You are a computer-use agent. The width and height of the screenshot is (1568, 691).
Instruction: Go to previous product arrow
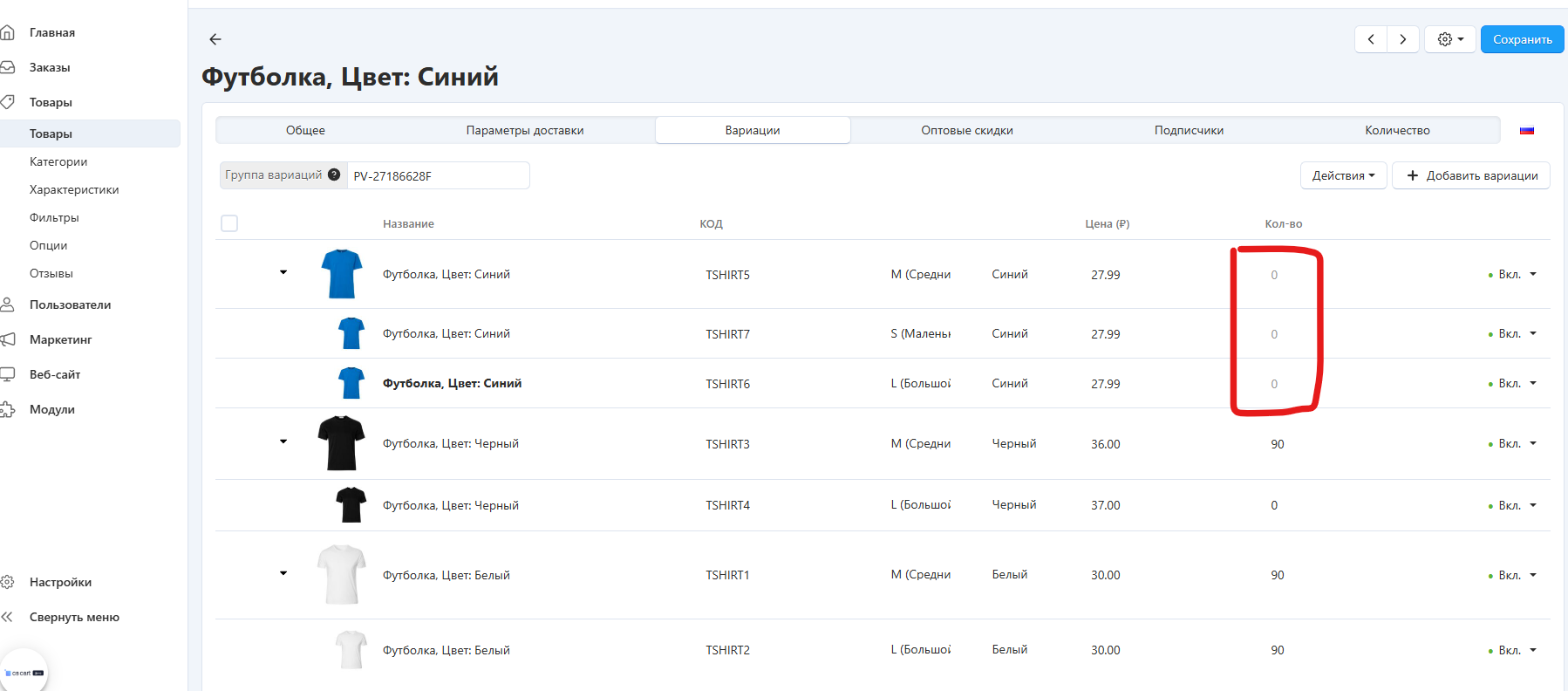click(1371, 39)
